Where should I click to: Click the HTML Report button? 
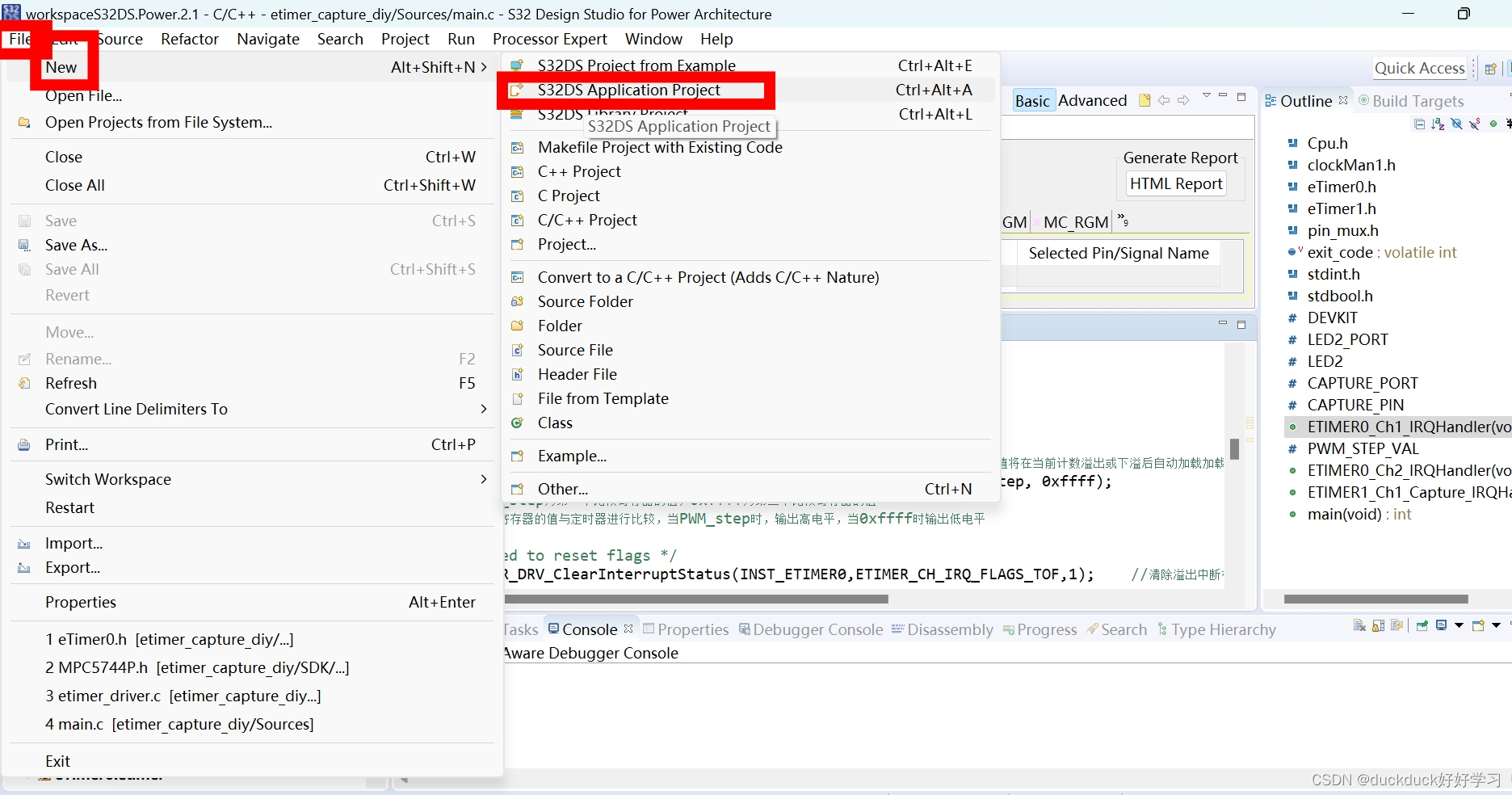(x=1176, y=183)
